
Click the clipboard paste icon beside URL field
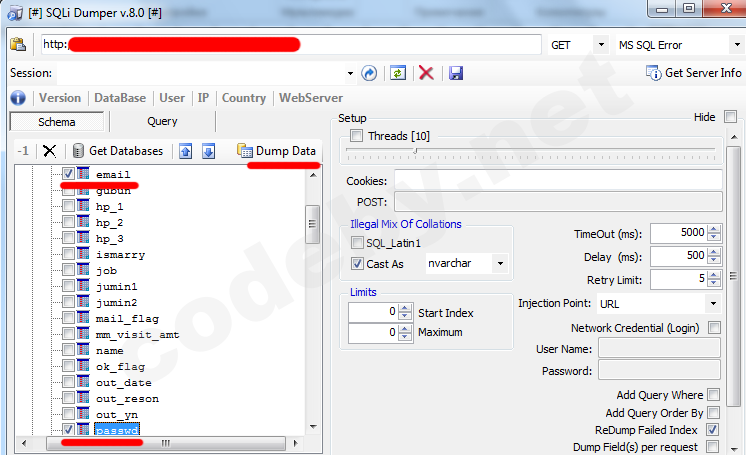pos(18,44)
